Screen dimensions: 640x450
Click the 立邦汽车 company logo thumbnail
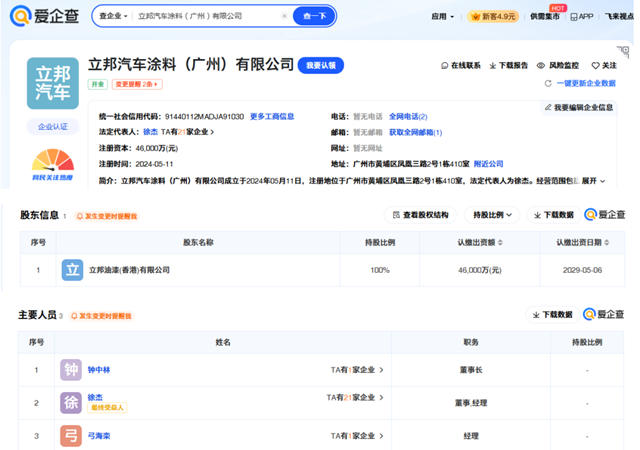(x=53, y=83)
